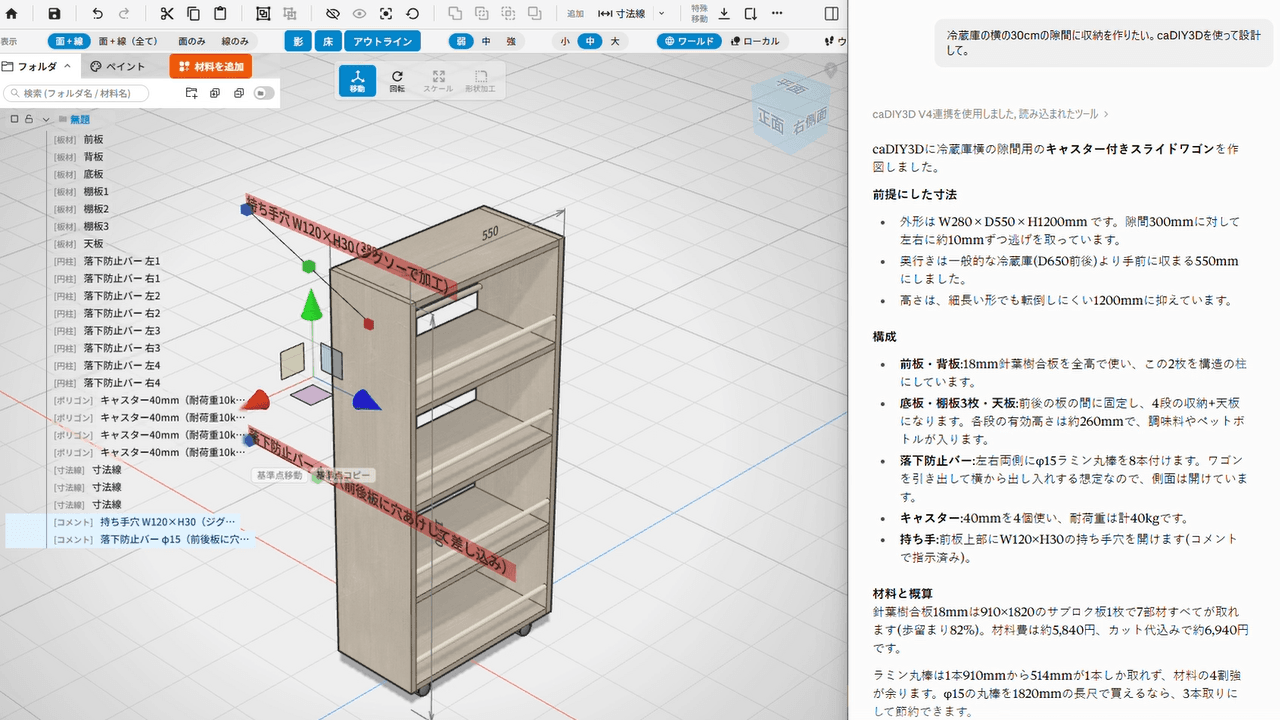1280x720 pixels.
Task: Select 面のみ display mode
Action: pos(192,41)
